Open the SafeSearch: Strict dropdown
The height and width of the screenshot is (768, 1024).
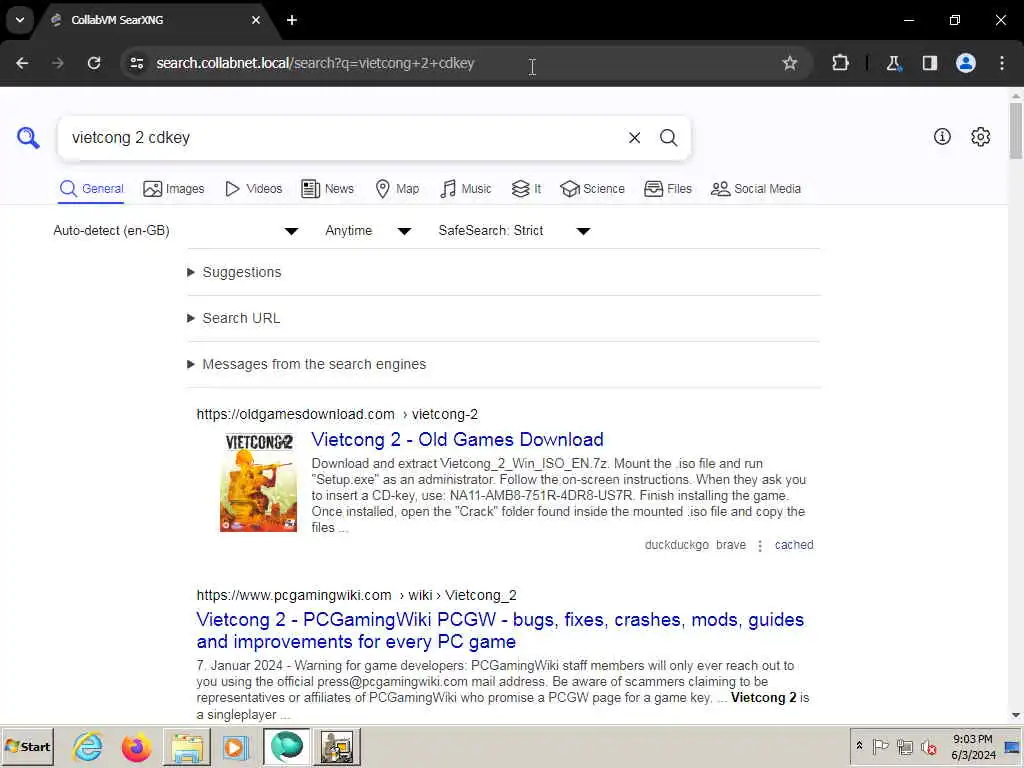[514, 231]
